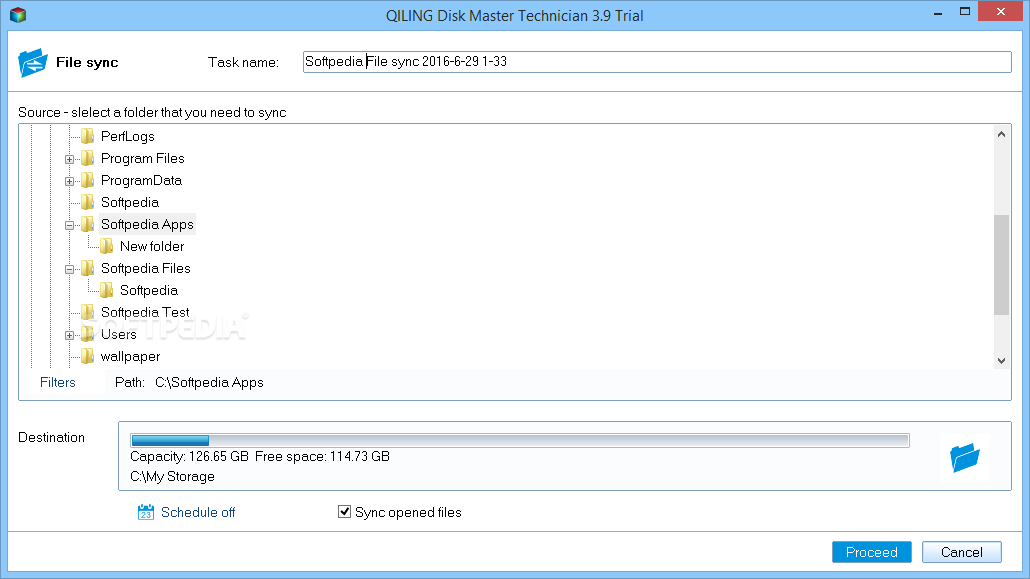
Task: Click the folder tree scrollbar thumb
Action: 1001,265
